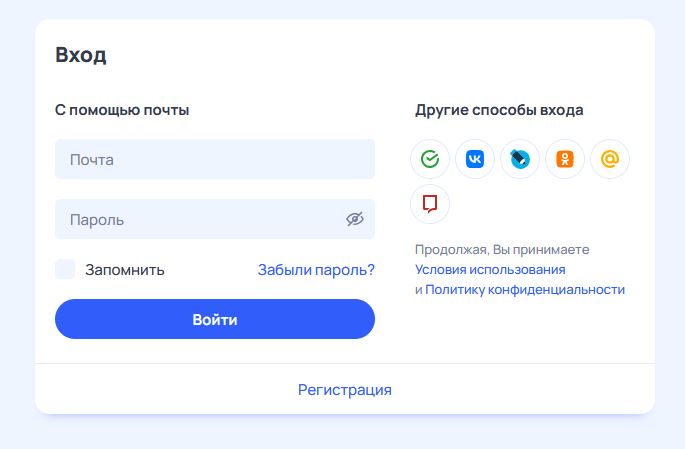Sign in with the green Sber ID icon

[430, 159]
